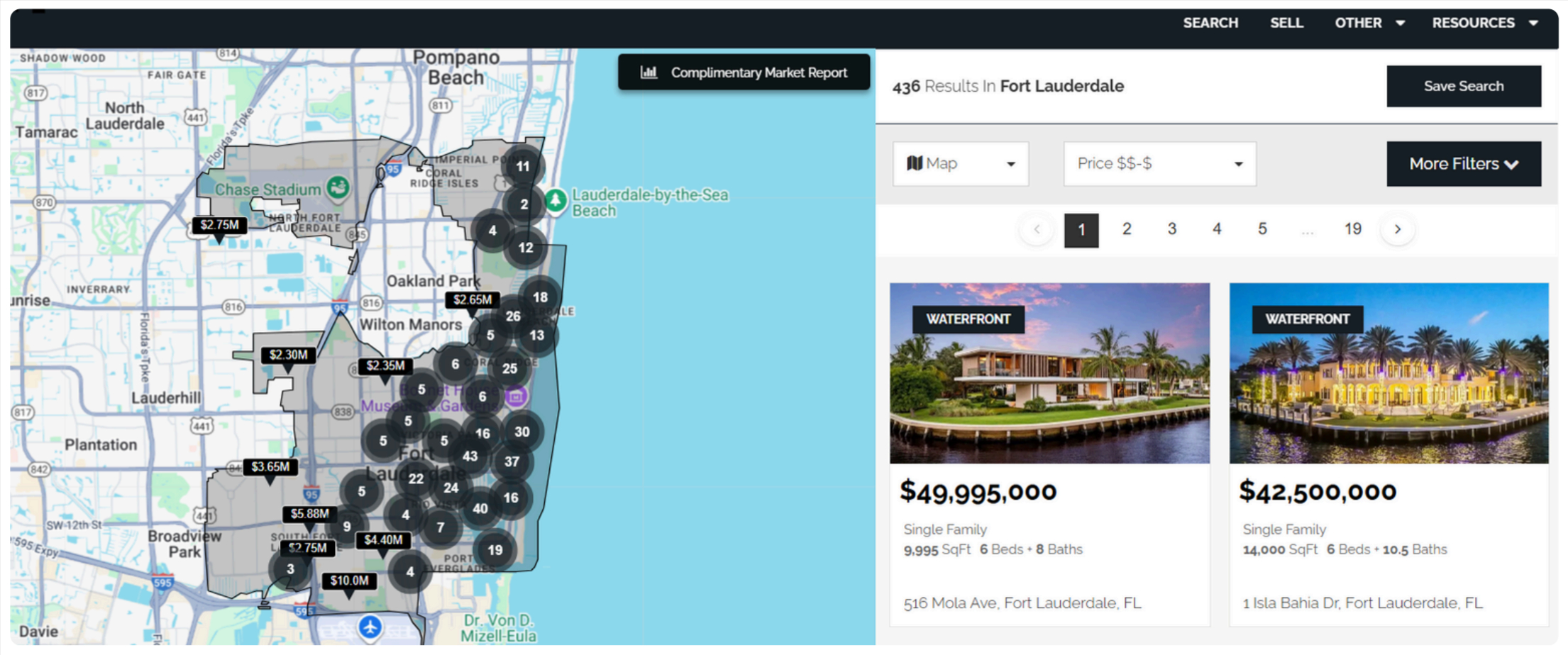Click the Bonnet House museum purple icon

[x=516, y=396]
